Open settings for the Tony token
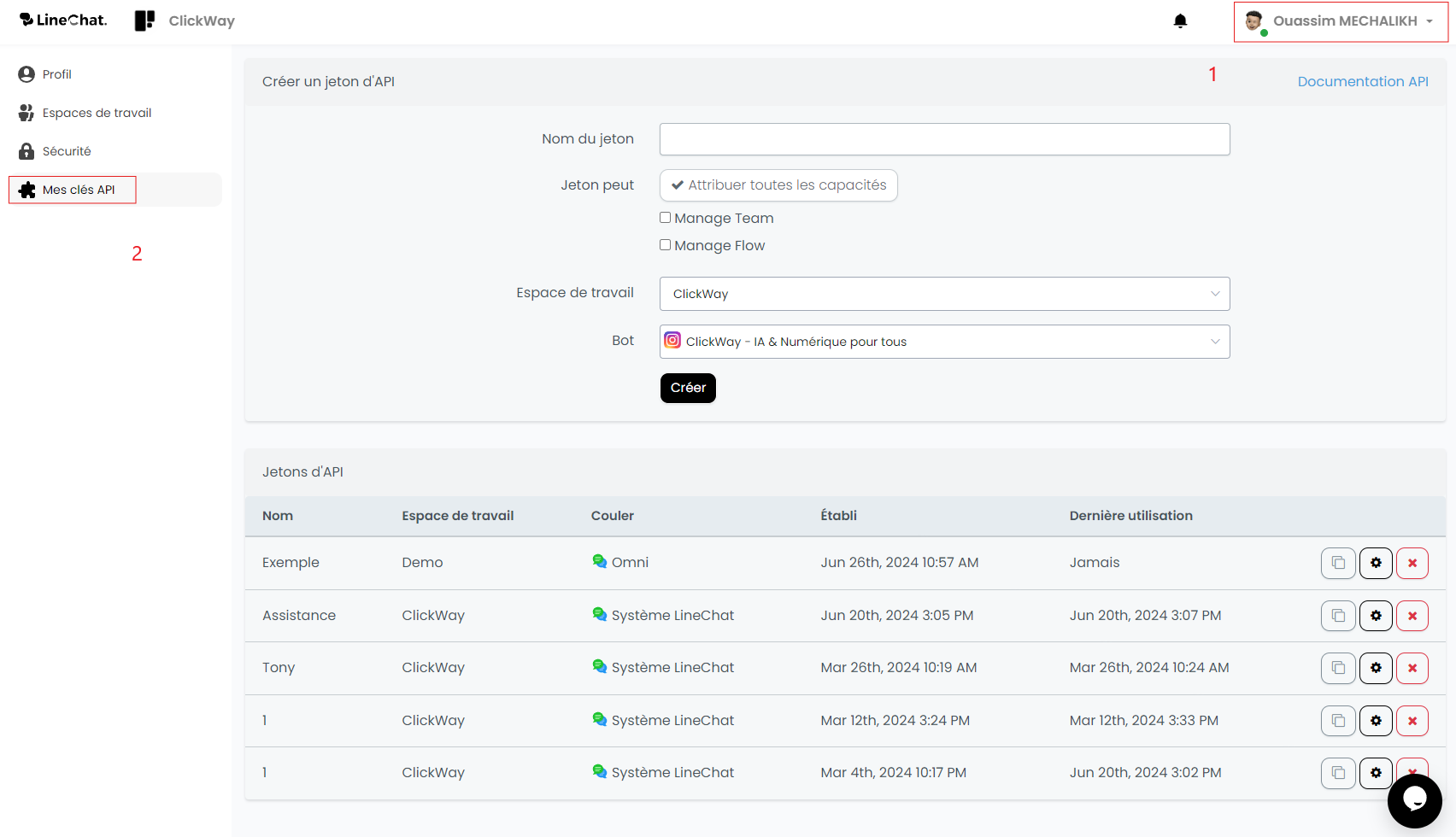The image size is (1456, 837). pyautogui.click(x=1376, y=668)
